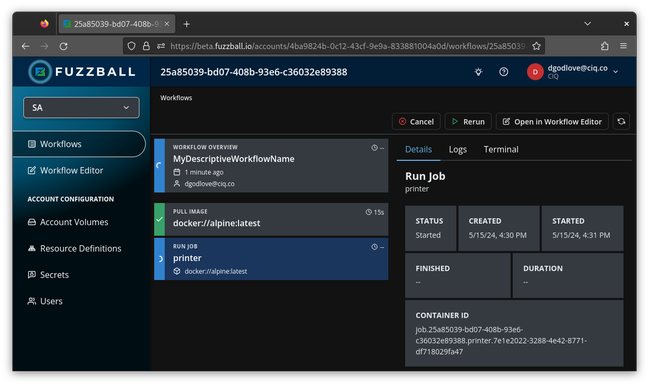The image size is (650, 386).
Task: Open Resource Definitions page
Action: [80, 248]
